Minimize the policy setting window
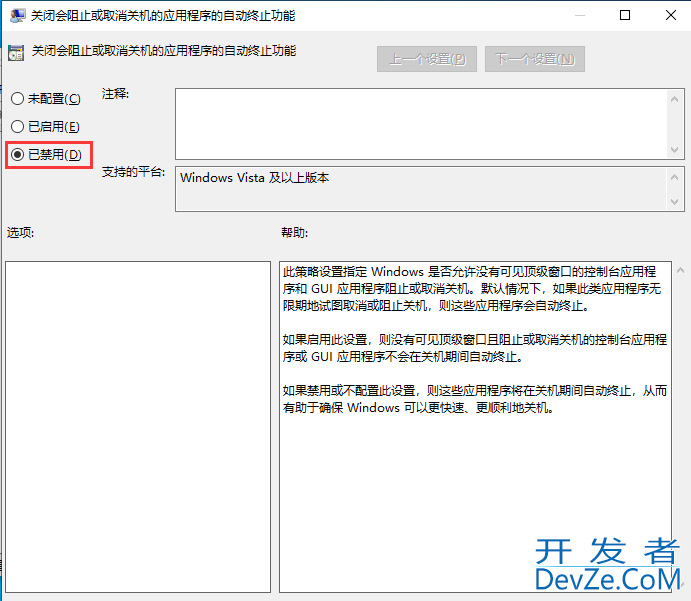The height and width of the screenshot is (601, 691). pos(580,15)
